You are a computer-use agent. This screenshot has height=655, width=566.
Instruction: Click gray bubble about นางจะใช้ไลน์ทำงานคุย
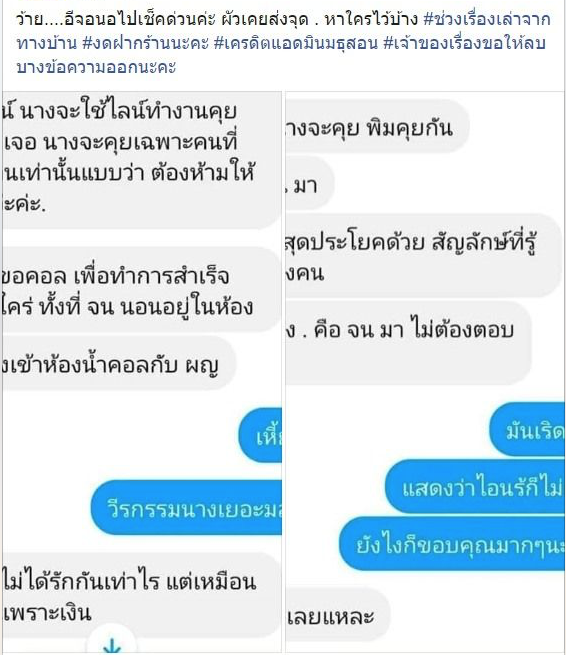tap(142, 160)
